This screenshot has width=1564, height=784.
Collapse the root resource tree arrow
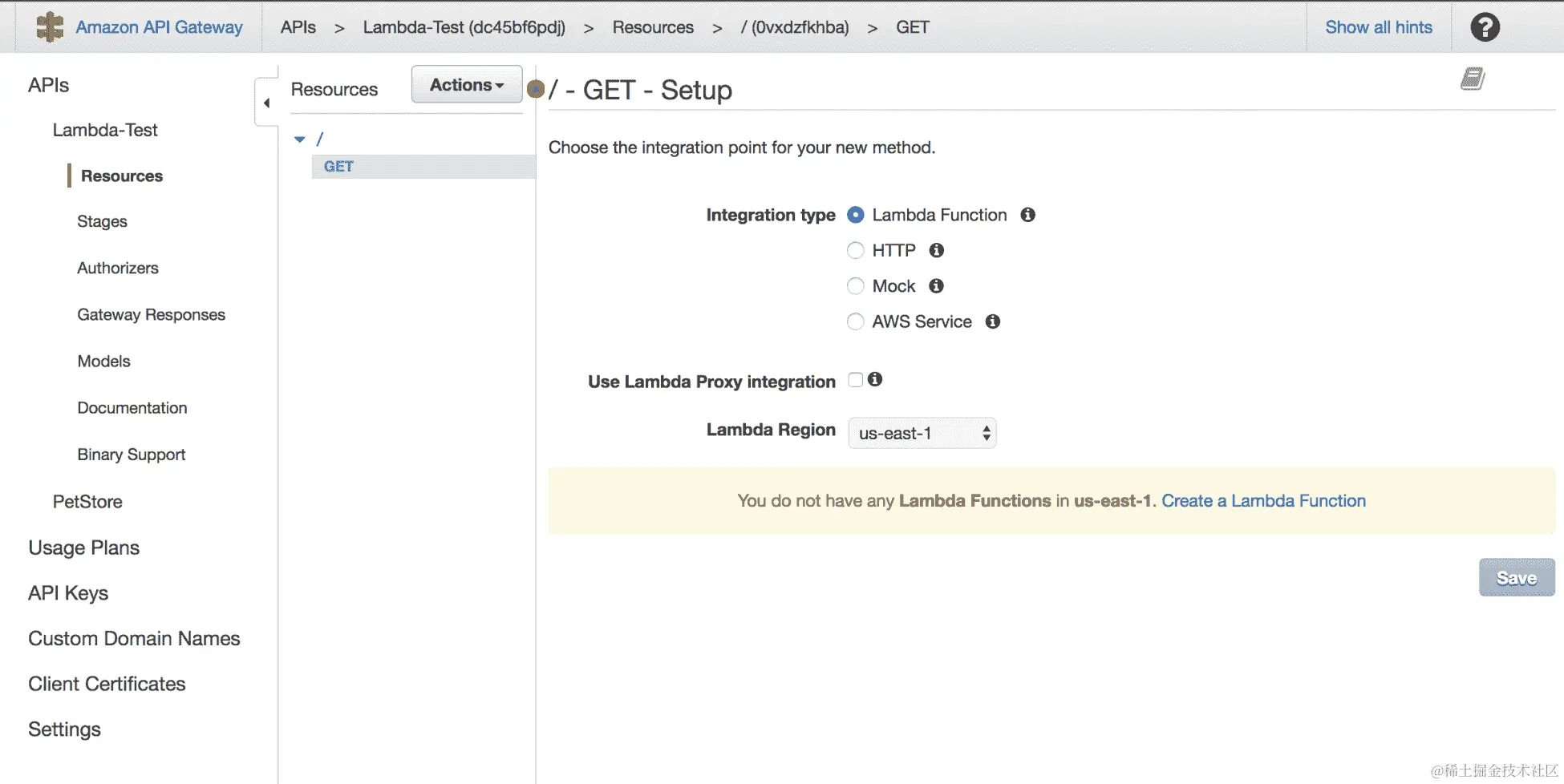pos(300,139)
